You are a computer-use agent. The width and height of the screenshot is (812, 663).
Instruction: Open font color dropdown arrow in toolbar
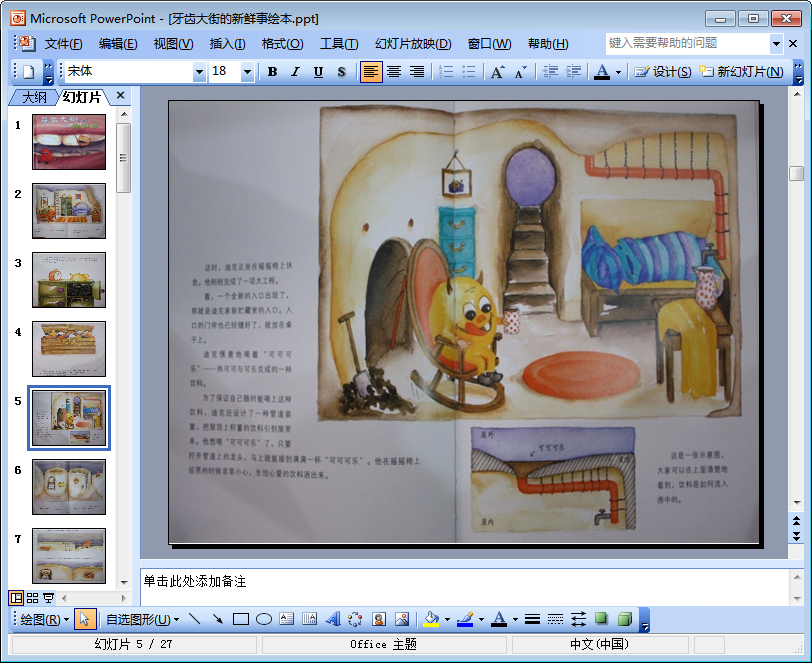[x=618, y=72]
